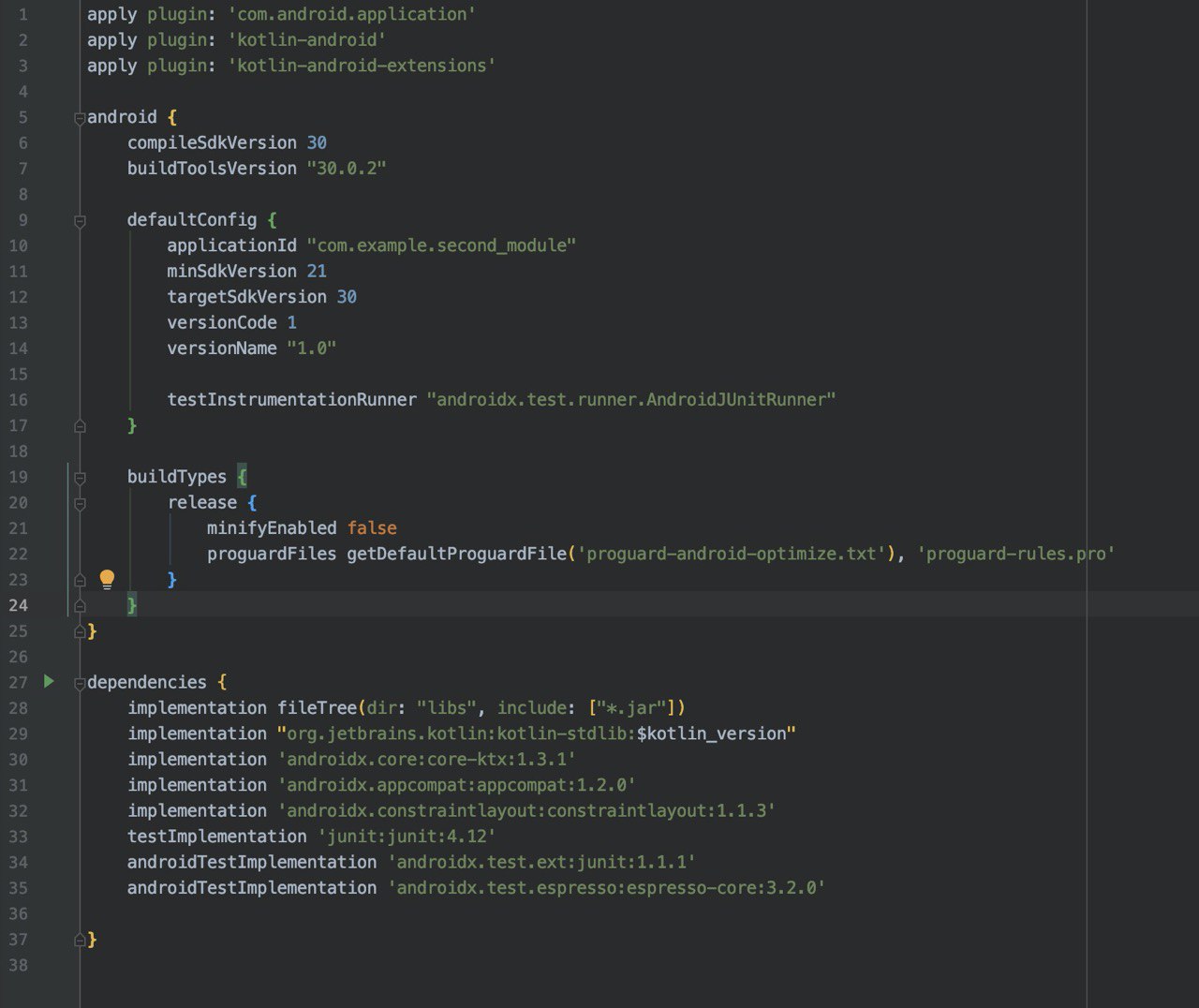Image resolution: width=1199 pixels, height=1008 pixels.
Task: Click 'proguard-android-optimize.txt' string
Action: pos(732,554)
